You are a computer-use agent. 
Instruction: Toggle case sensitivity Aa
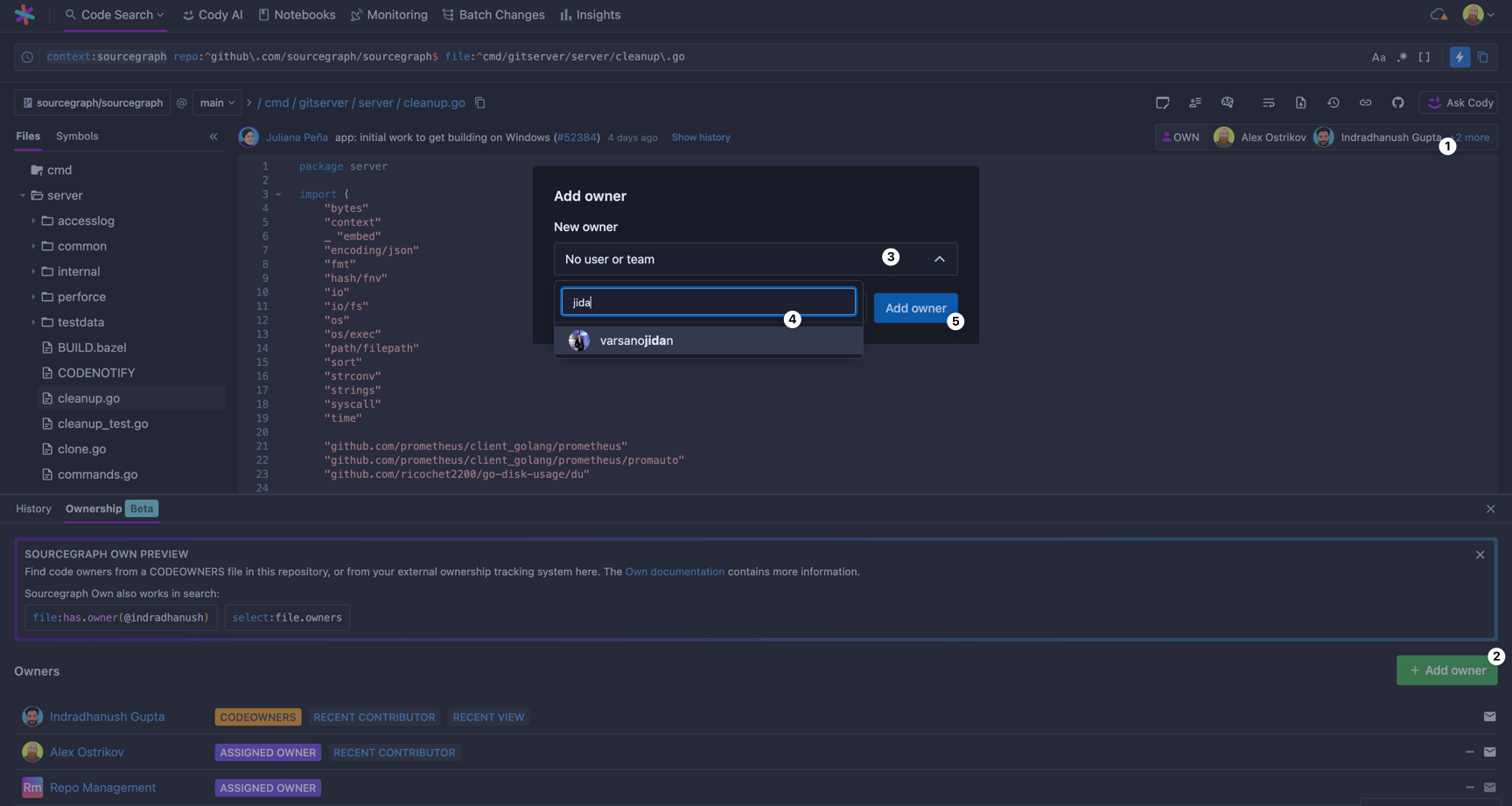click(1378, 57)
